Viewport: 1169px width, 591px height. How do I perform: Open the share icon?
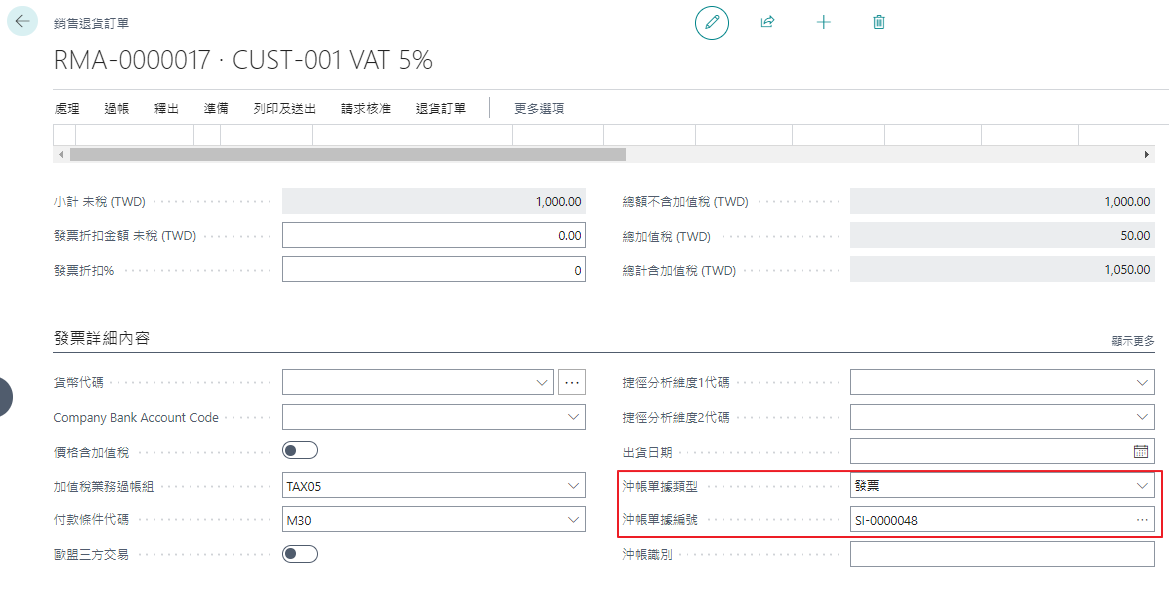[x=767, y=22]
